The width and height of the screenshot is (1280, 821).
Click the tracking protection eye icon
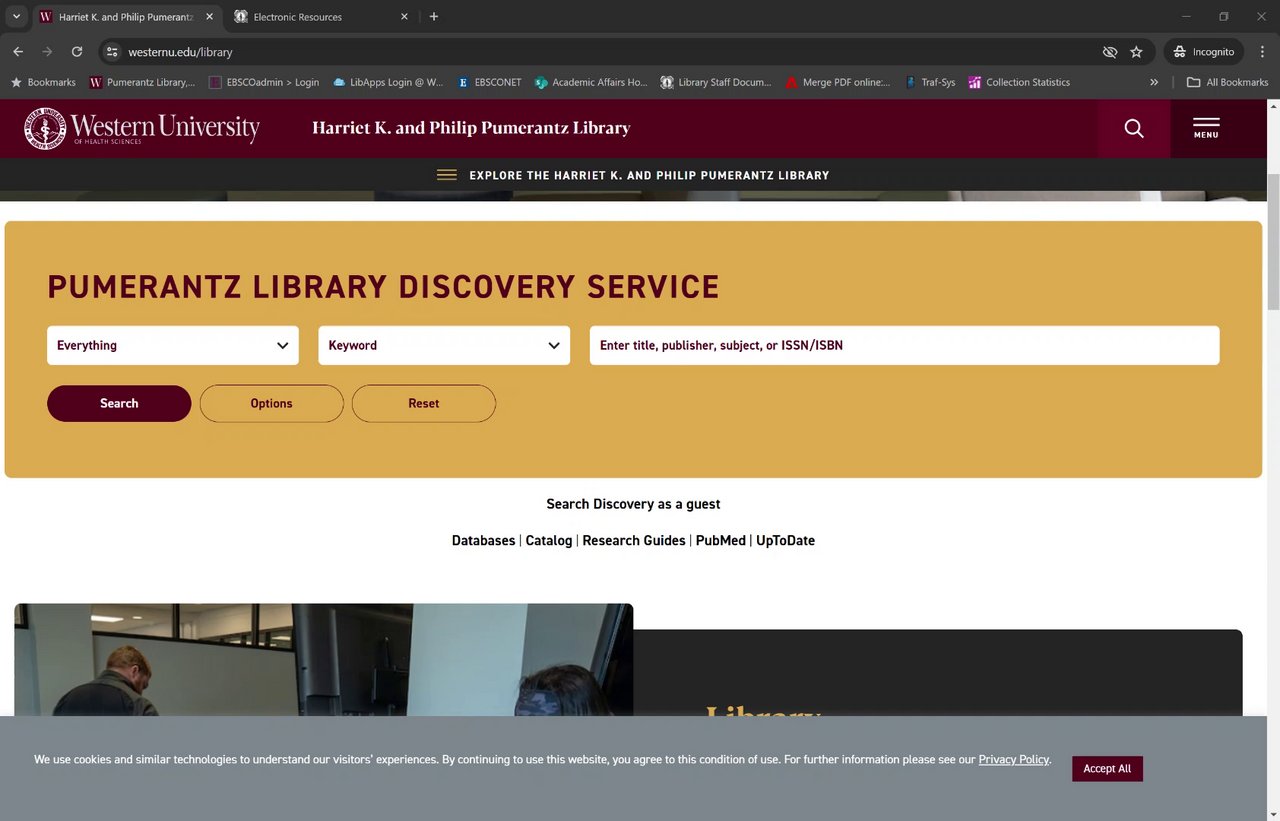[x=1109, y=52]
